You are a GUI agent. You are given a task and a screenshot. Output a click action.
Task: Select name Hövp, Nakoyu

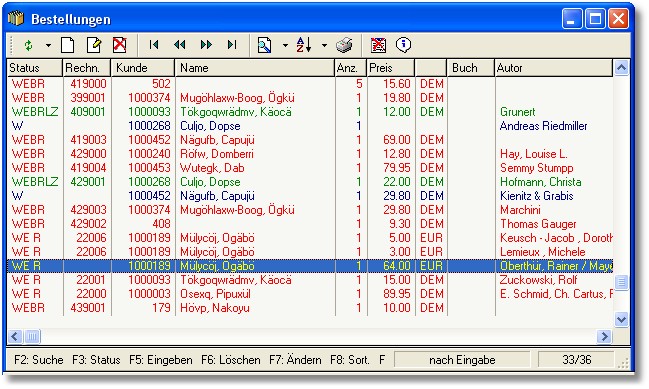click(x=214, y=308)
